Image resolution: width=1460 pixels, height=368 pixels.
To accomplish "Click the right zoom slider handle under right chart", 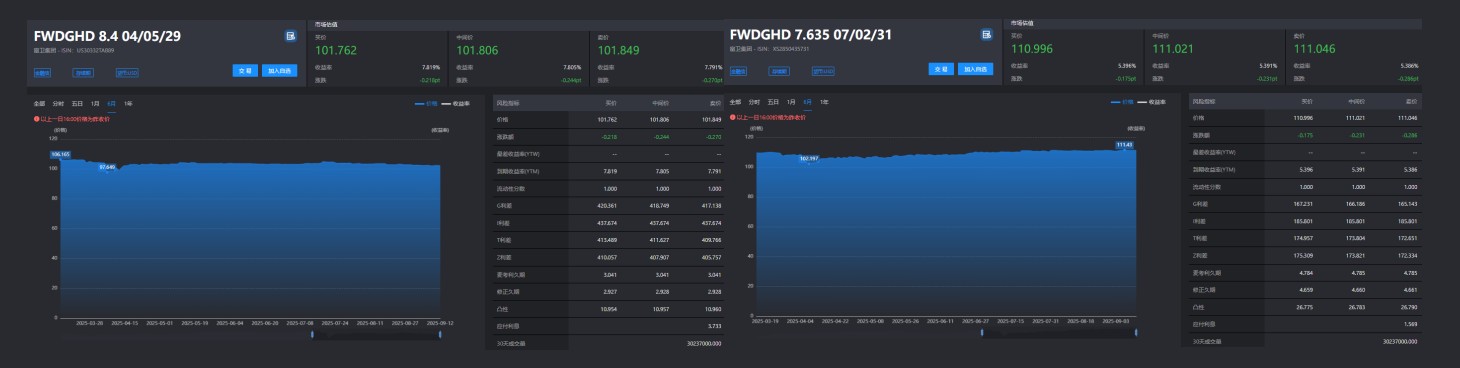I will (x=1135, y=332).
